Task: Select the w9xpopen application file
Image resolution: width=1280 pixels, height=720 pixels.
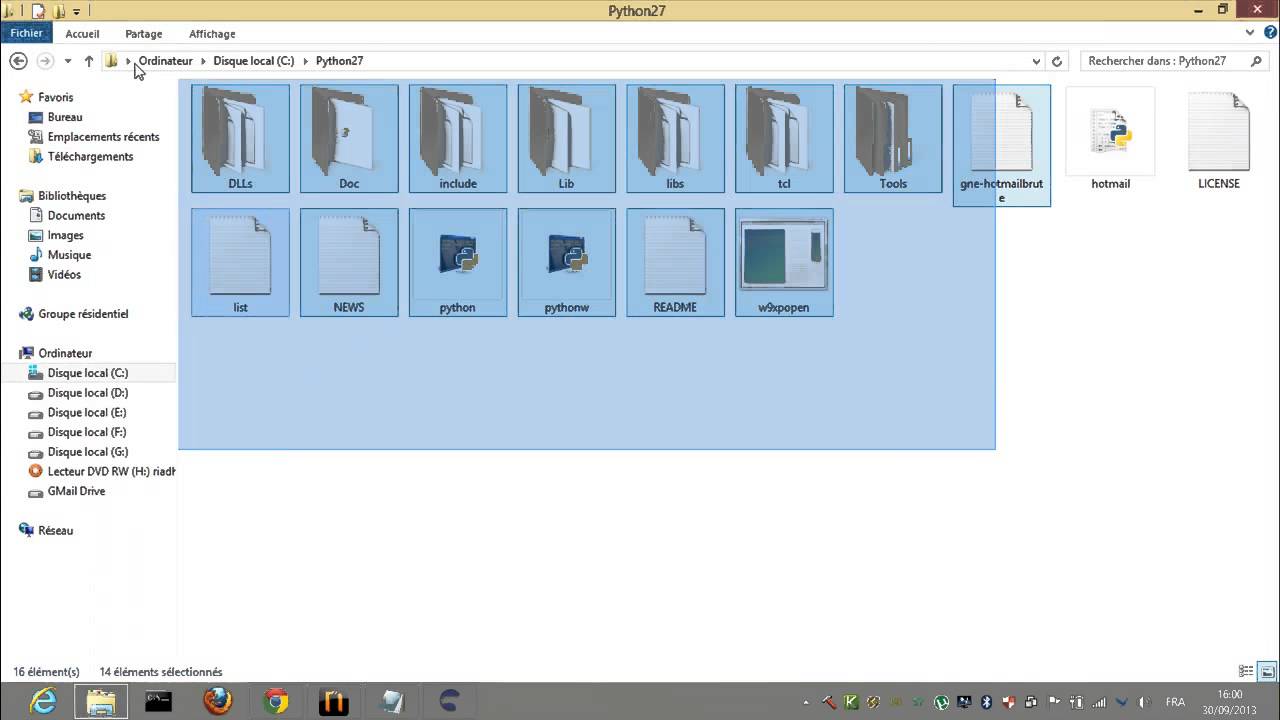Action: [x=784, y=262]
